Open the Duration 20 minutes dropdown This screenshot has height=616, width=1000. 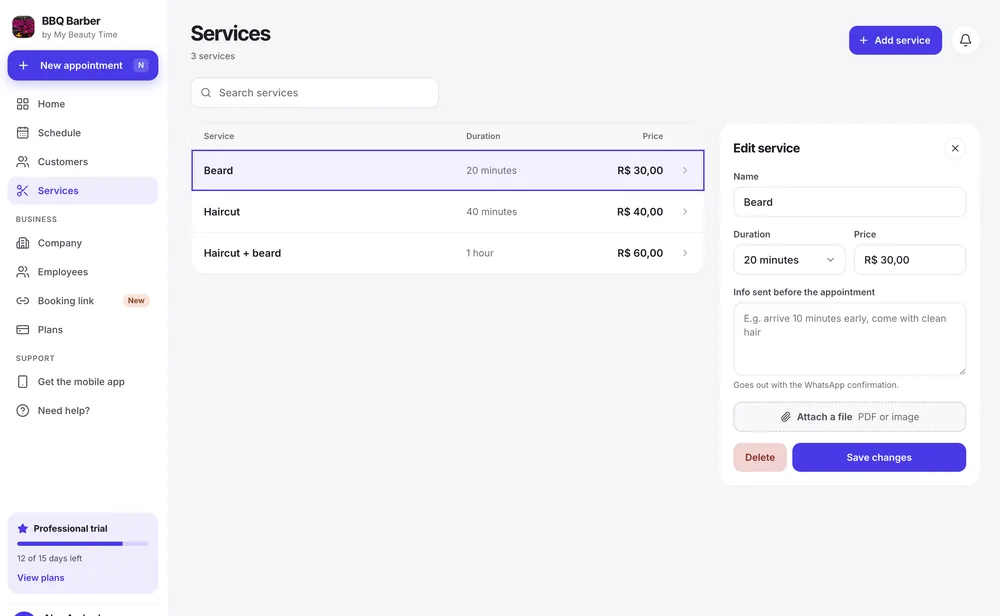pyautogui.click(x=789, y=260)
